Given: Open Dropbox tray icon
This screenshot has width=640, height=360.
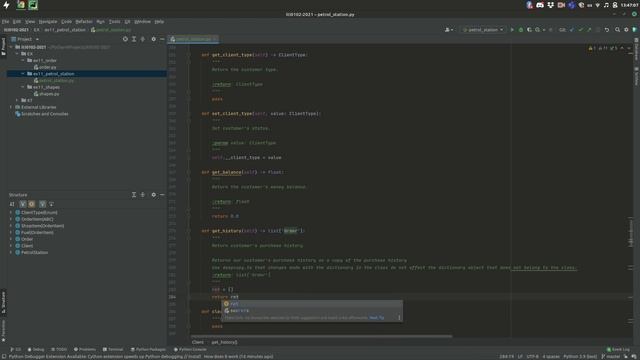Looking at the screenshot, I should pos(551,5).
